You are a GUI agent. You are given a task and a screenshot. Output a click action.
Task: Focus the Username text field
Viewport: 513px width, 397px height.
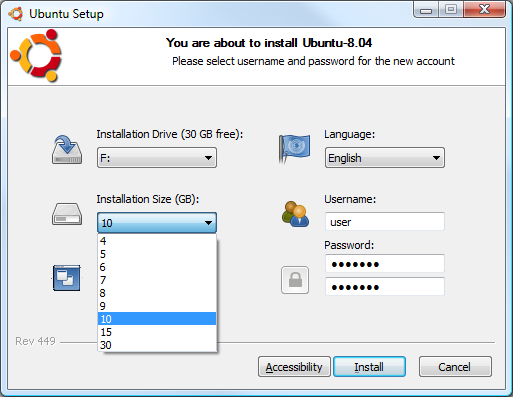coord(385,222)
